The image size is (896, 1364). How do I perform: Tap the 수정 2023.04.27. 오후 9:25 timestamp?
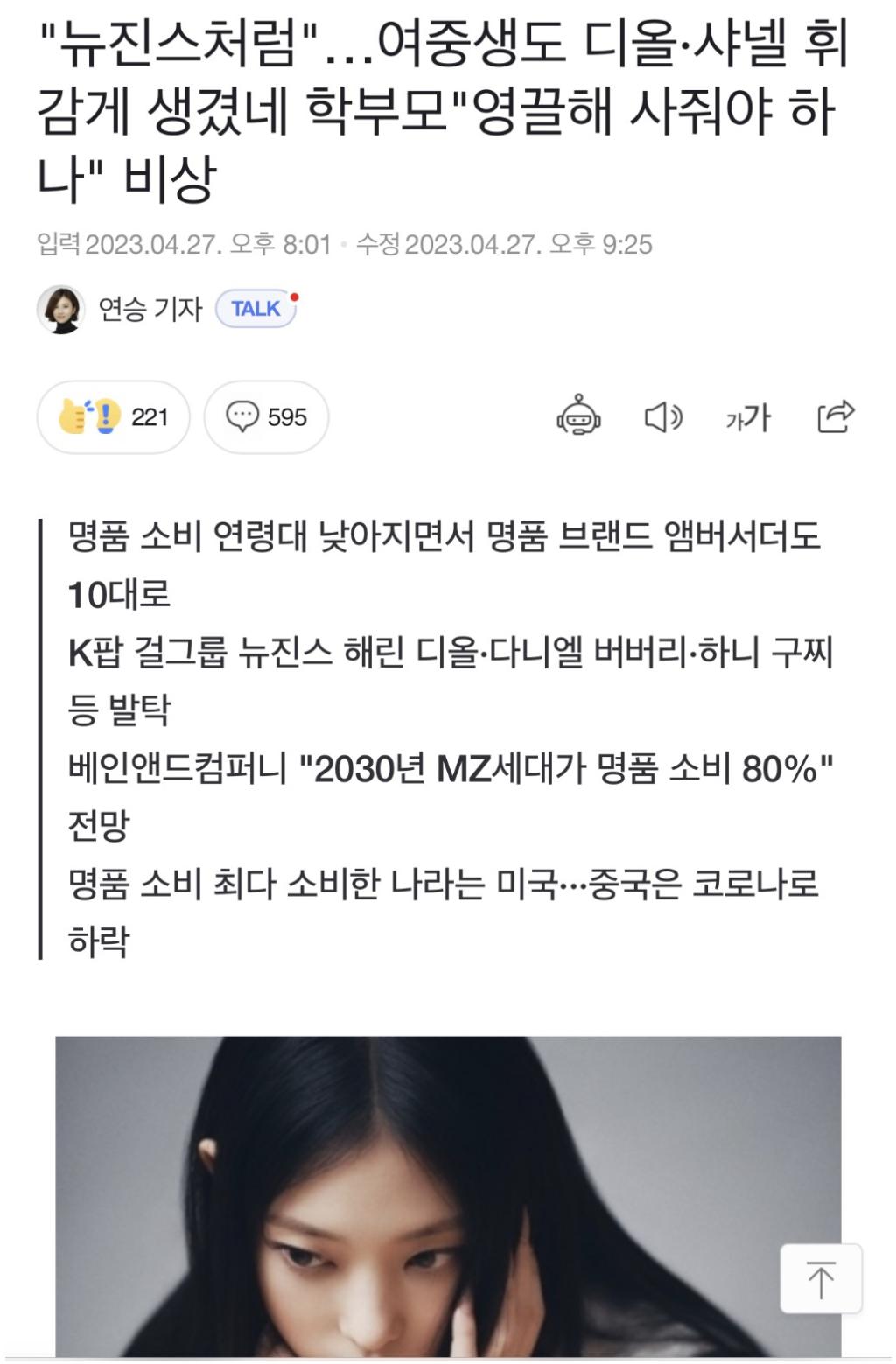click(x=504, y=244)
